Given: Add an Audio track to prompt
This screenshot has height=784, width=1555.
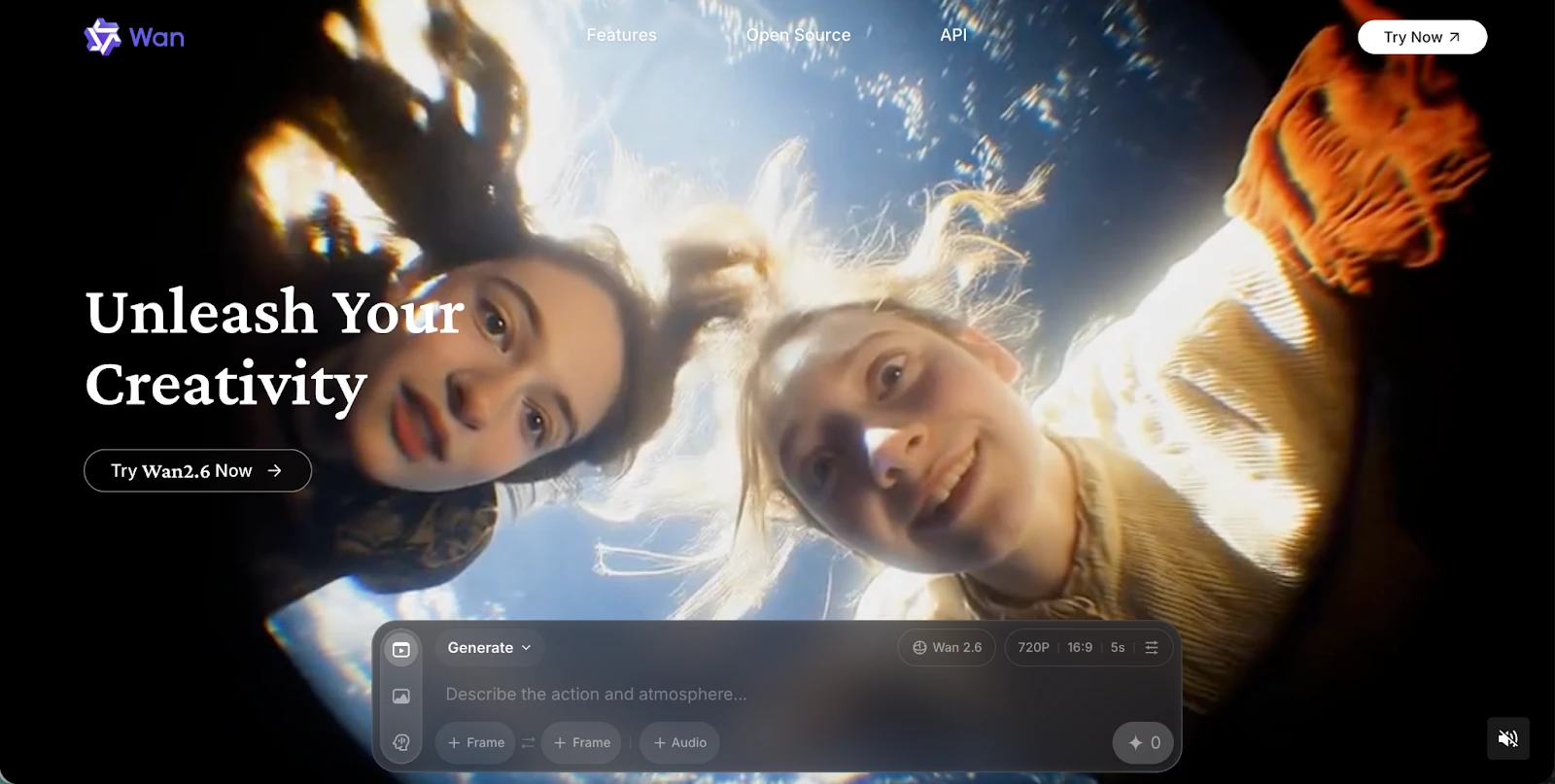Looking at the screenshot, I should click(x=679, y=743).
